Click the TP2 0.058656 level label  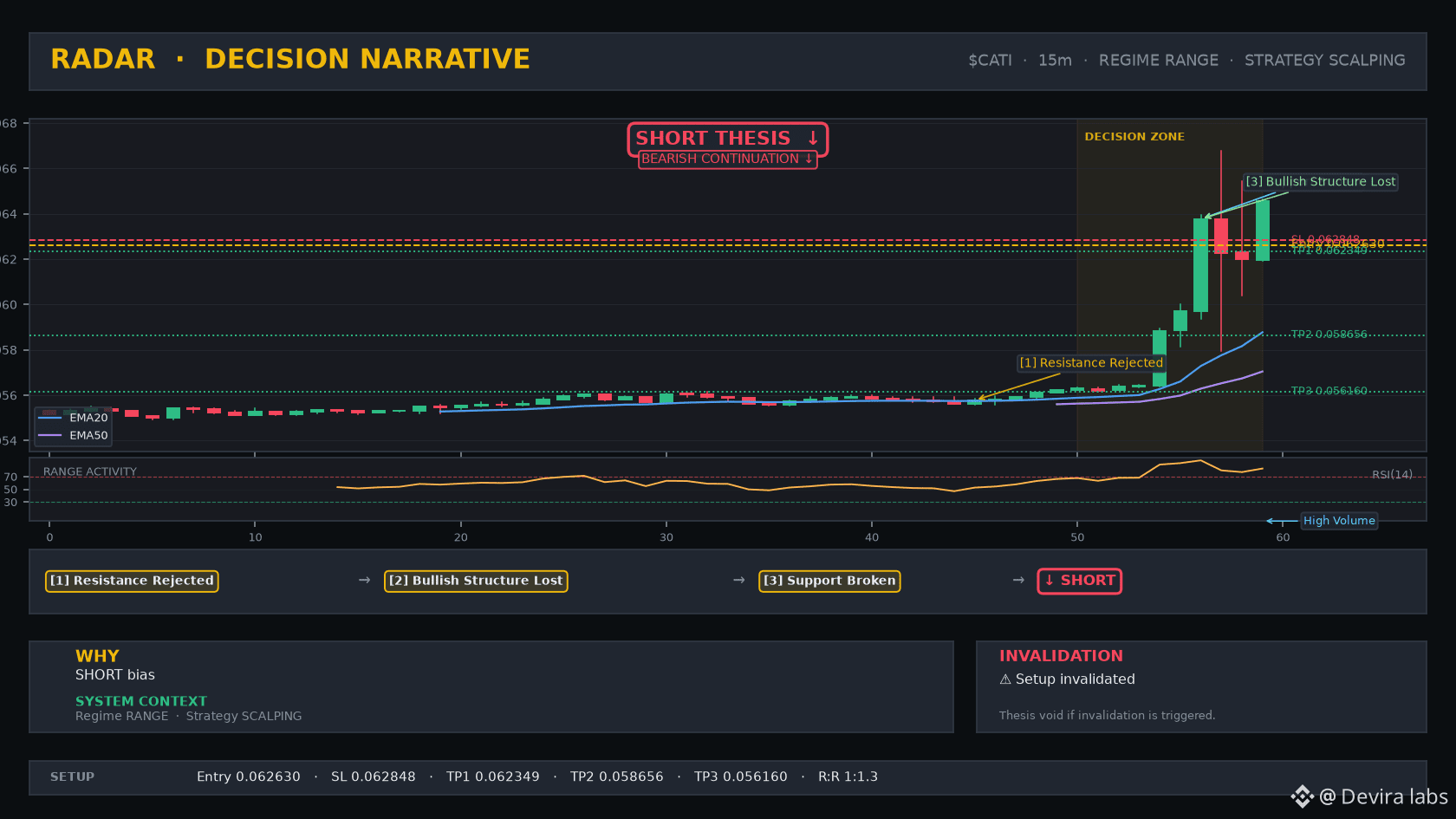point(1329,335)
